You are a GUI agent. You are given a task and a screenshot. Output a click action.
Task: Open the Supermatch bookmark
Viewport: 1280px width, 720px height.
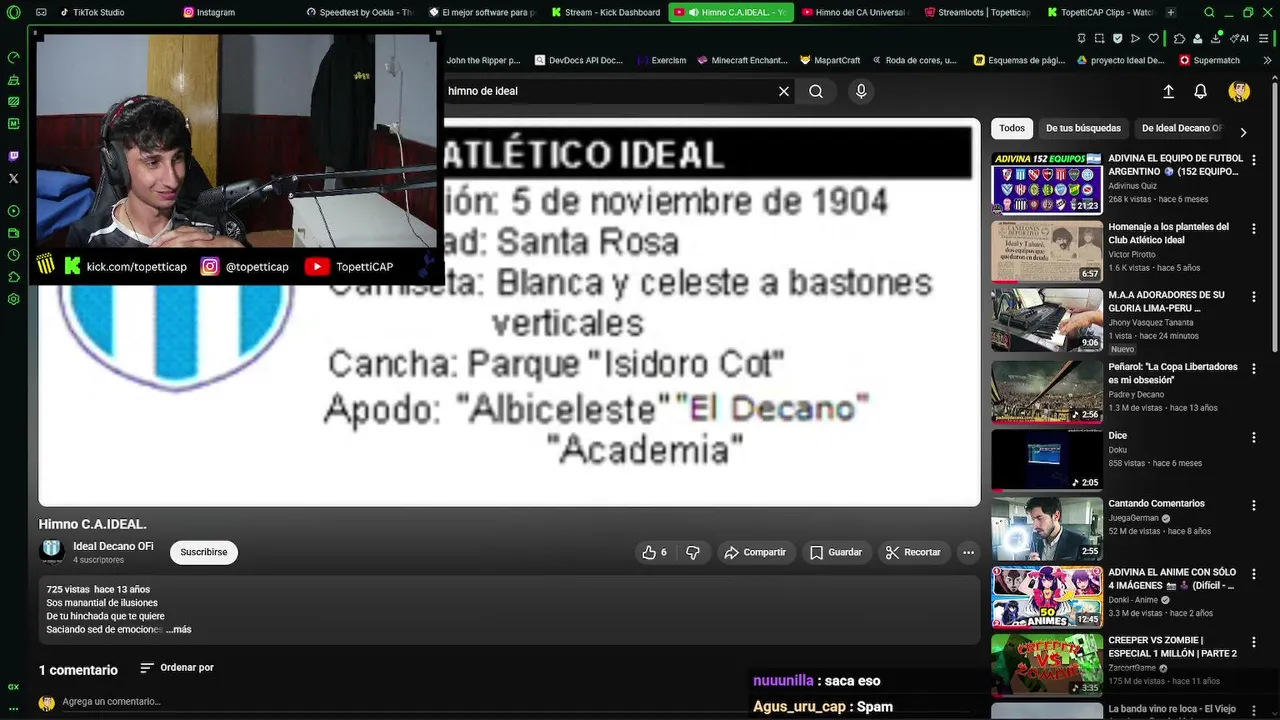tap(1209, 60)
